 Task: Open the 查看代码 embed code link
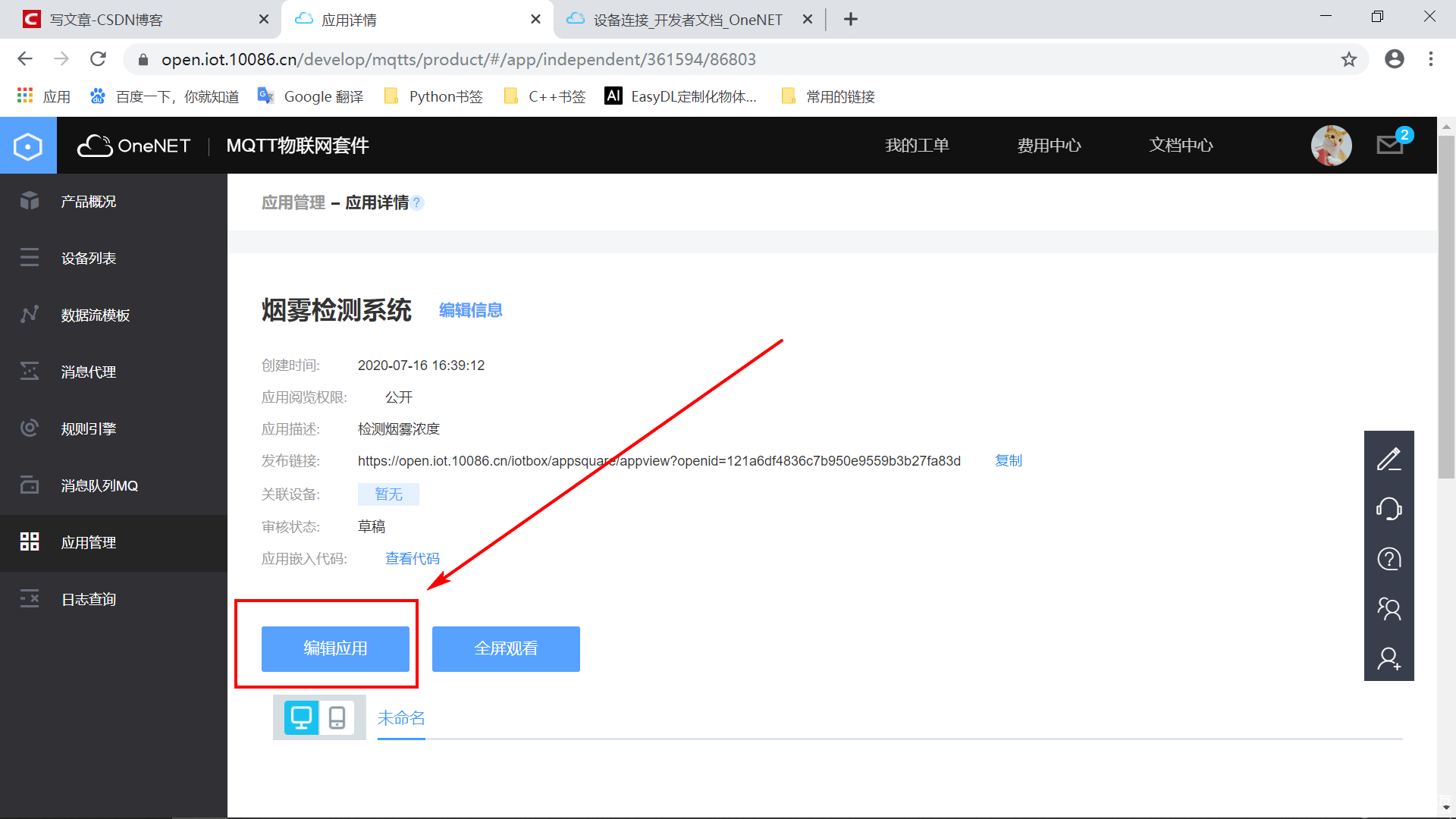412,558
